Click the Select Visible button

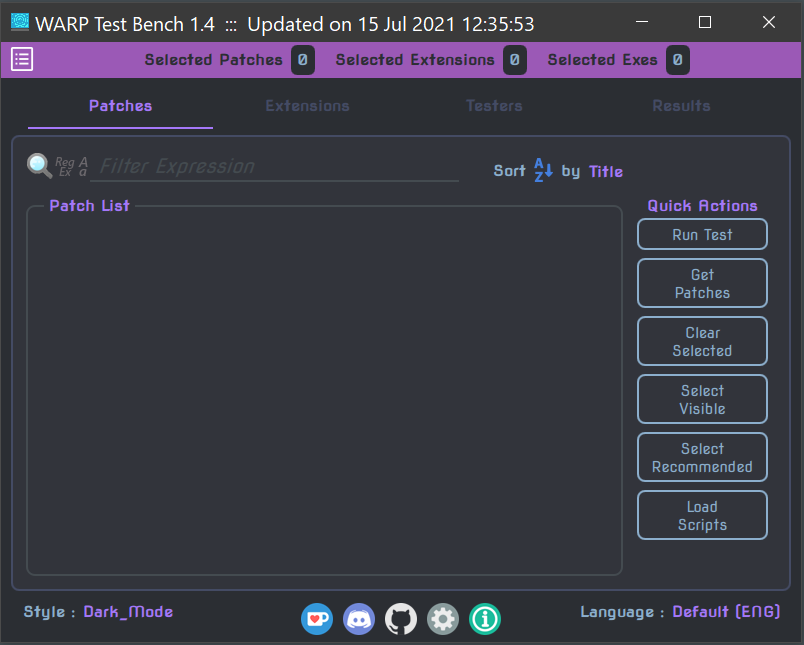pos(702,399)
